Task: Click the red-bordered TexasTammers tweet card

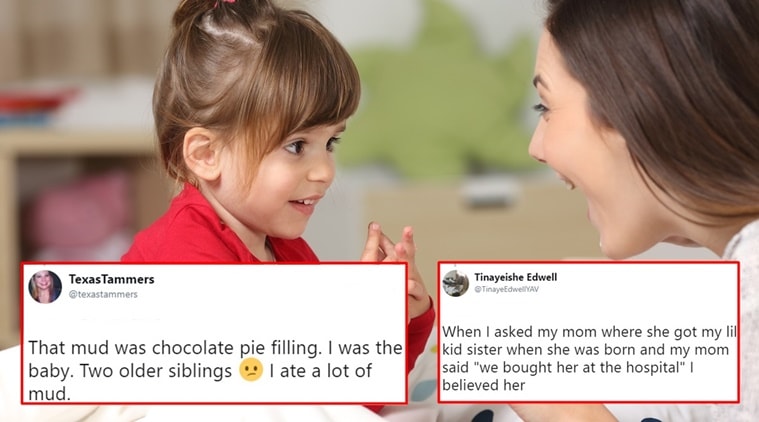Action: pyautogui.click(x=214, y=333)
